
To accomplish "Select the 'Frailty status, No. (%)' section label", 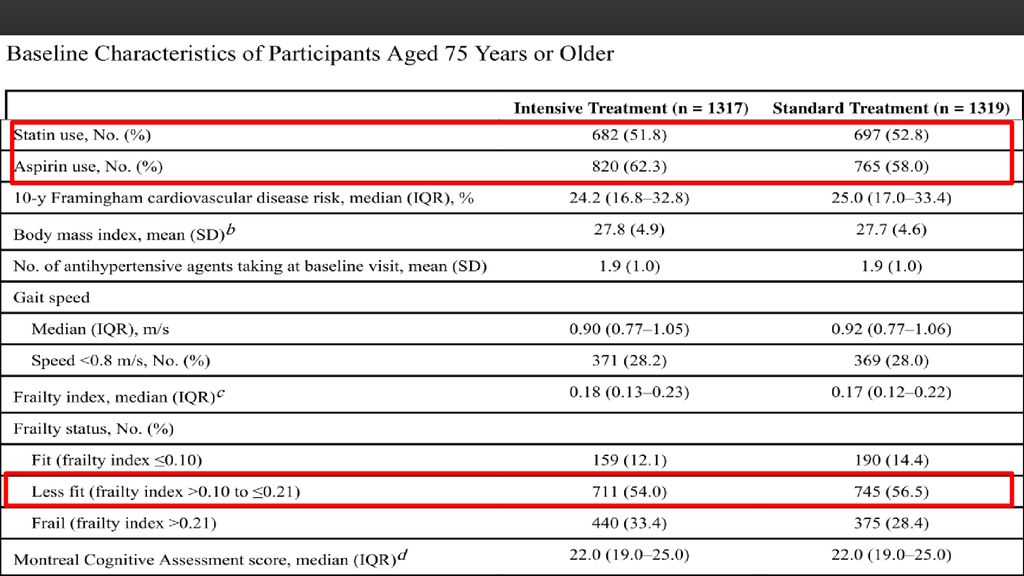I will coord(93,429).
